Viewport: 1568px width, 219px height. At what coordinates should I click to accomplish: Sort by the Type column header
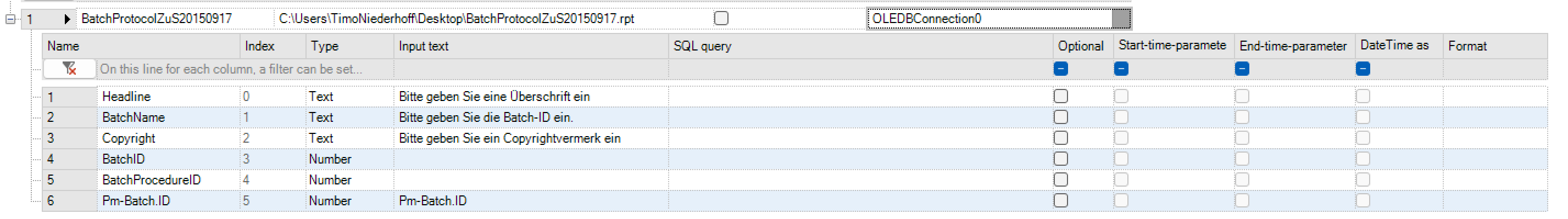(349, 46)
